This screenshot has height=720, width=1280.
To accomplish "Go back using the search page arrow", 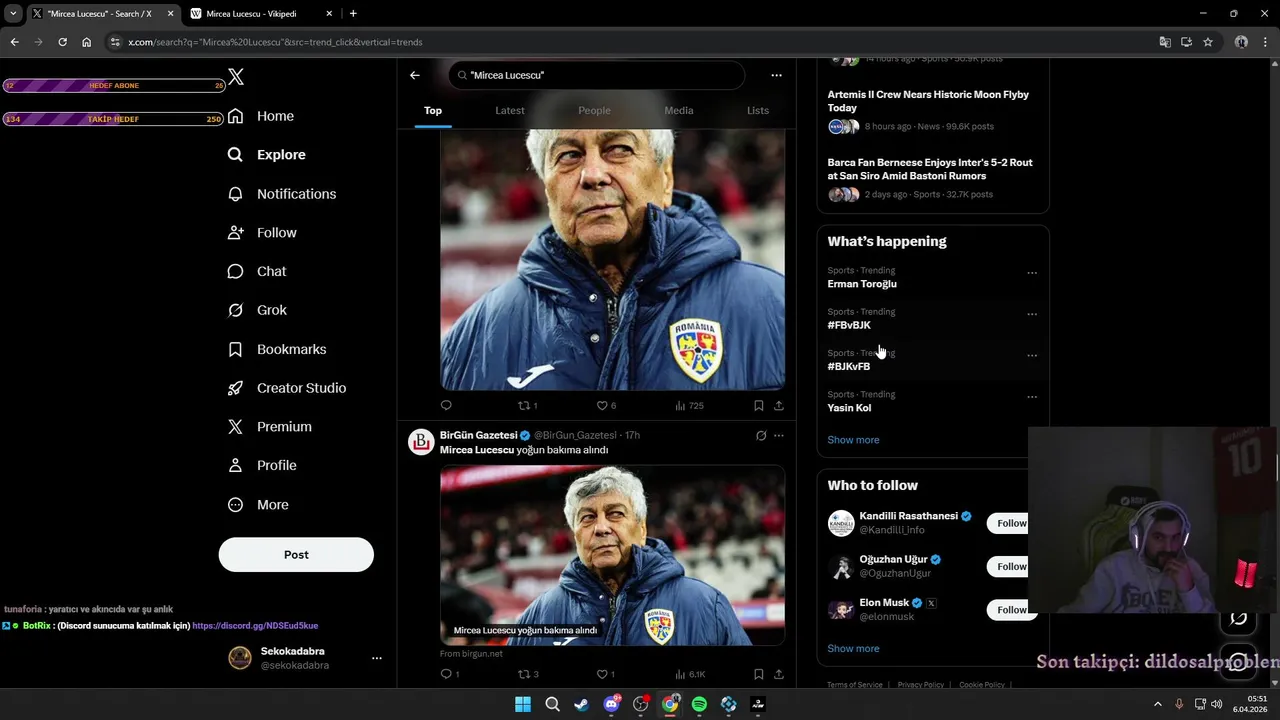I will point(415,75).
